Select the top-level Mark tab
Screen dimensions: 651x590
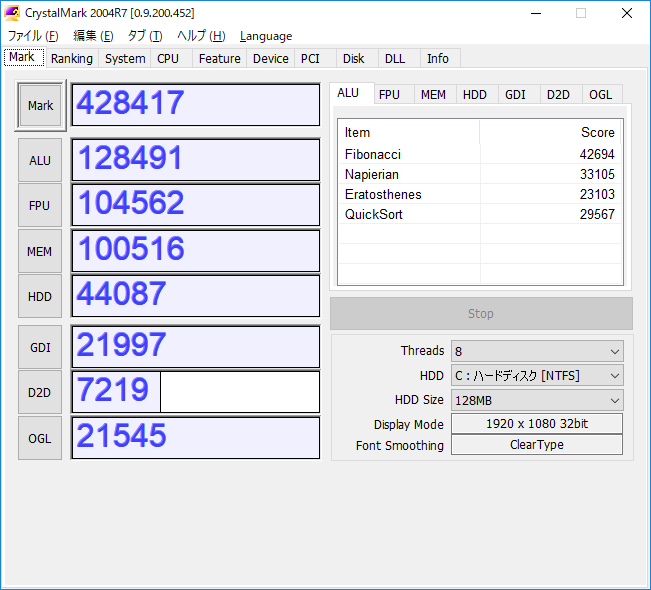pos(24,57)
